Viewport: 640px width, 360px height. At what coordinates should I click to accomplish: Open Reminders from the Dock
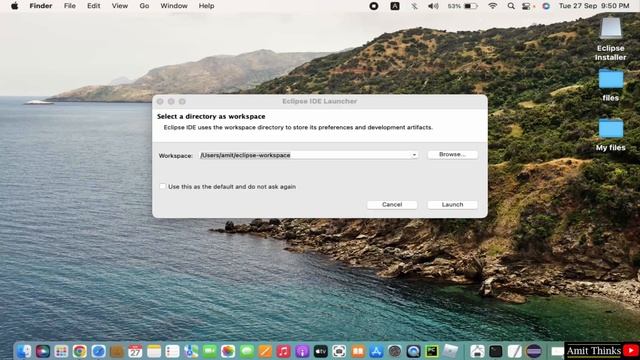point(172,351)
